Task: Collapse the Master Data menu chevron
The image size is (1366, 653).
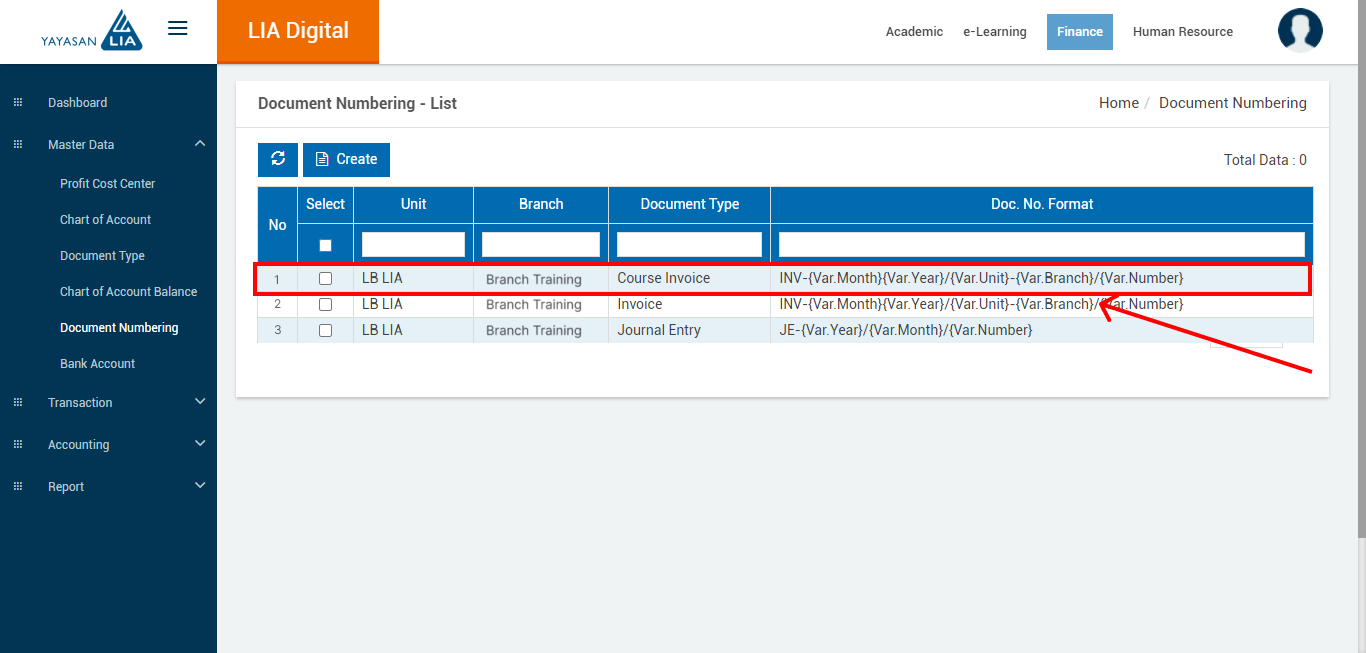Action: click(x=200, y=144)
